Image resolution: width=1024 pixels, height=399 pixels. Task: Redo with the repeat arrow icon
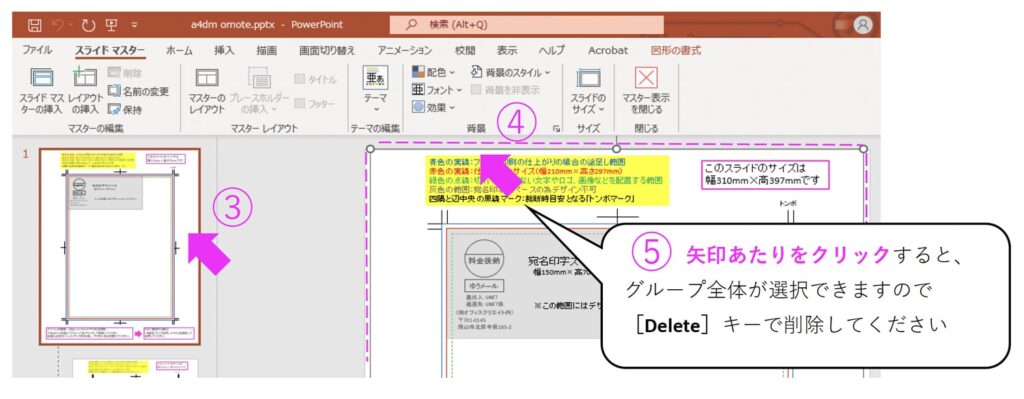(89, 25)
